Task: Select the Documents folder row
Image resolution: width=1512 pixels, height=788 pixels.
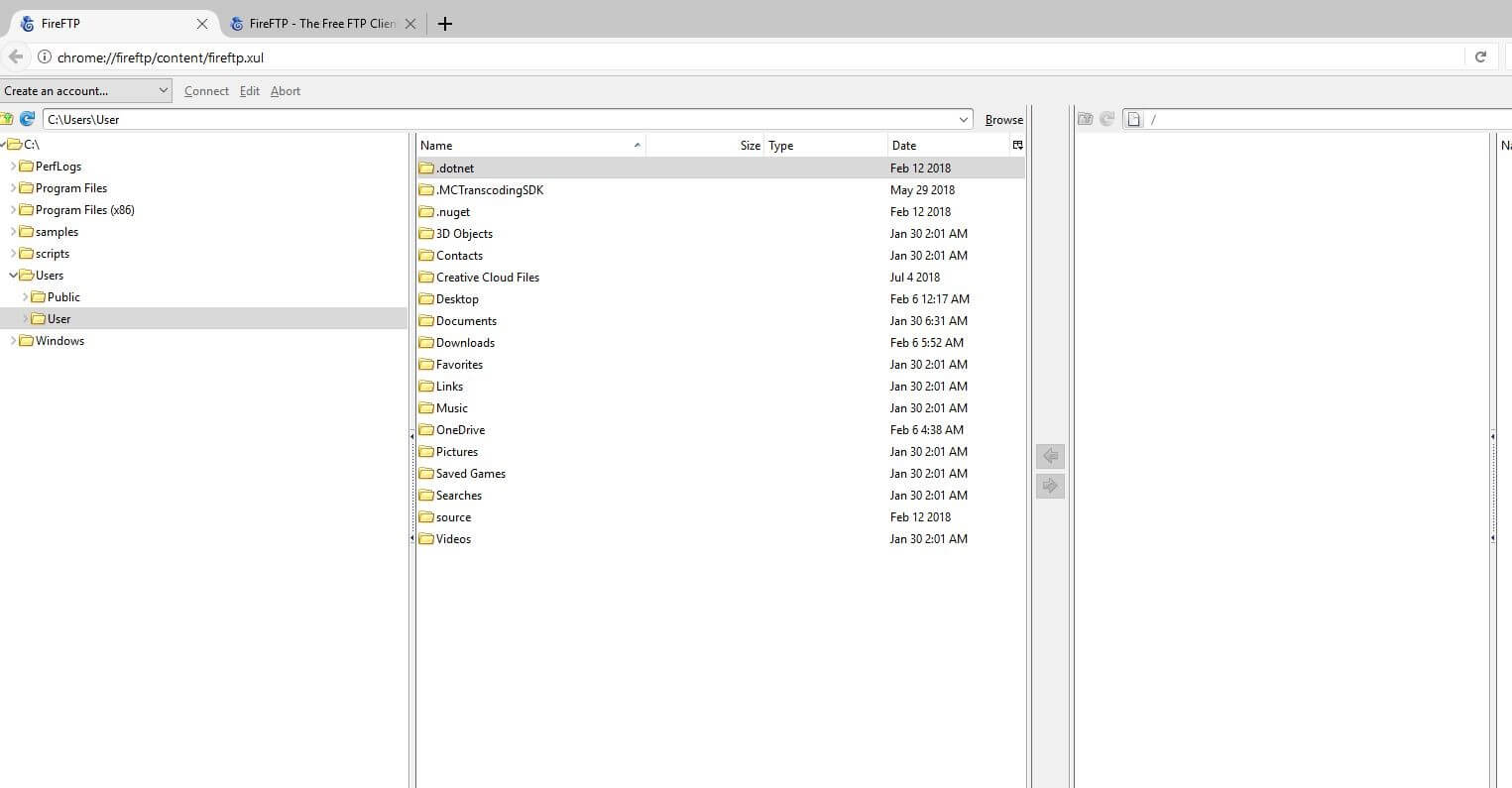Action: (721, 320)
